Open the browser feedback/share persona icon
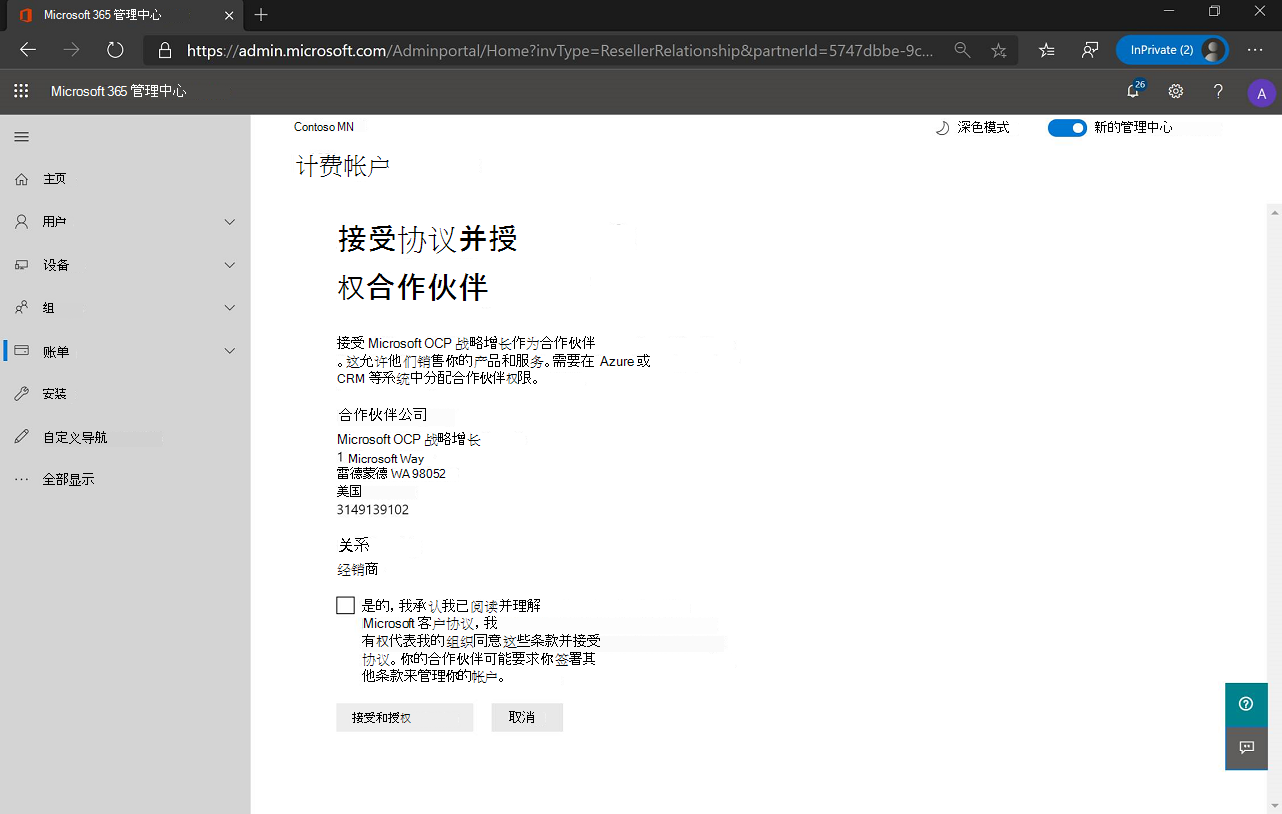Image resolution: width=1282 pixels, height=814 pixels. [x=1090, y=49]
